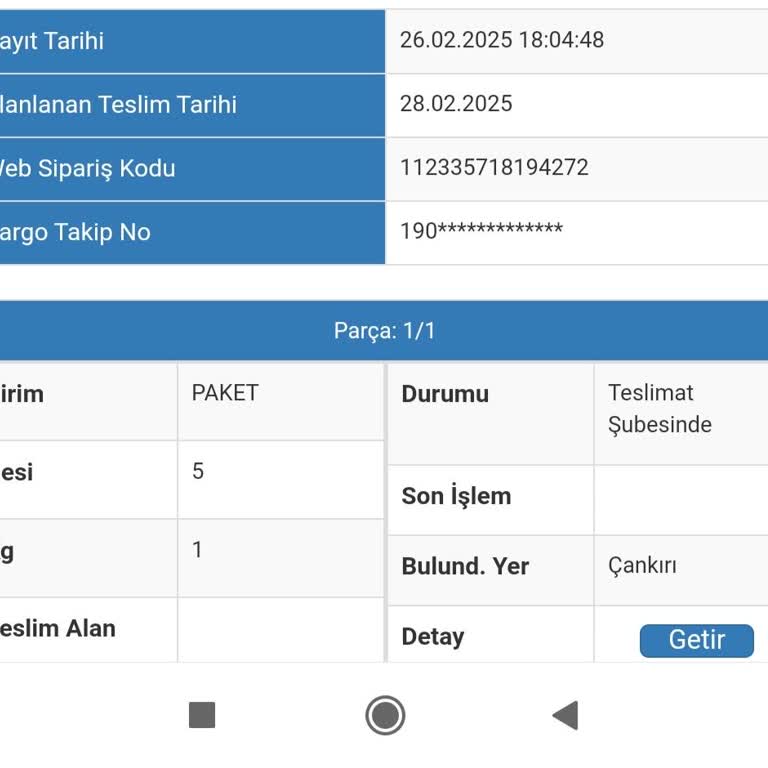Click the Kargo Takip No label
This screenshot has width=768, height=768.
(74, 232)
